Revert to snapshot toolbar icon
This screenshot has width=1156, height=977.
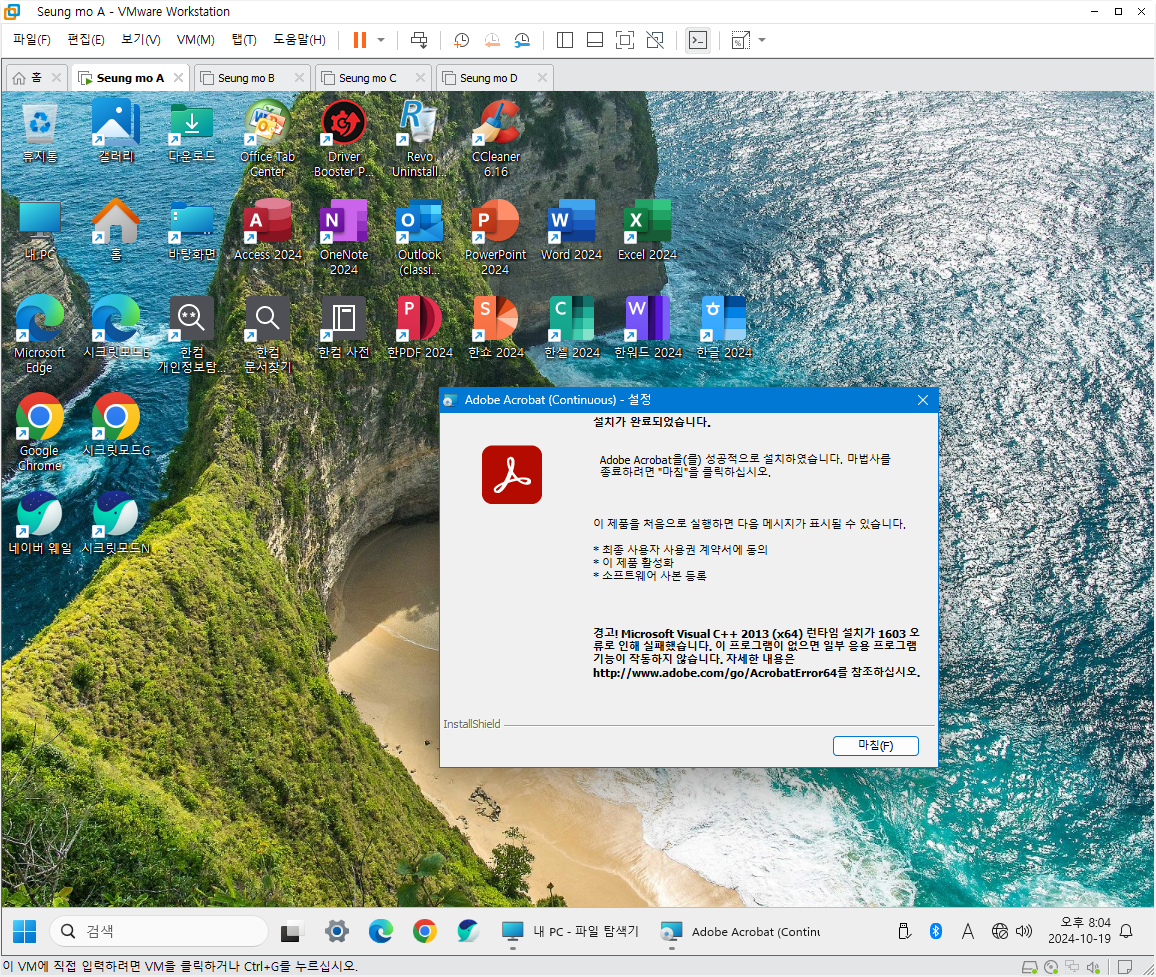492,40
